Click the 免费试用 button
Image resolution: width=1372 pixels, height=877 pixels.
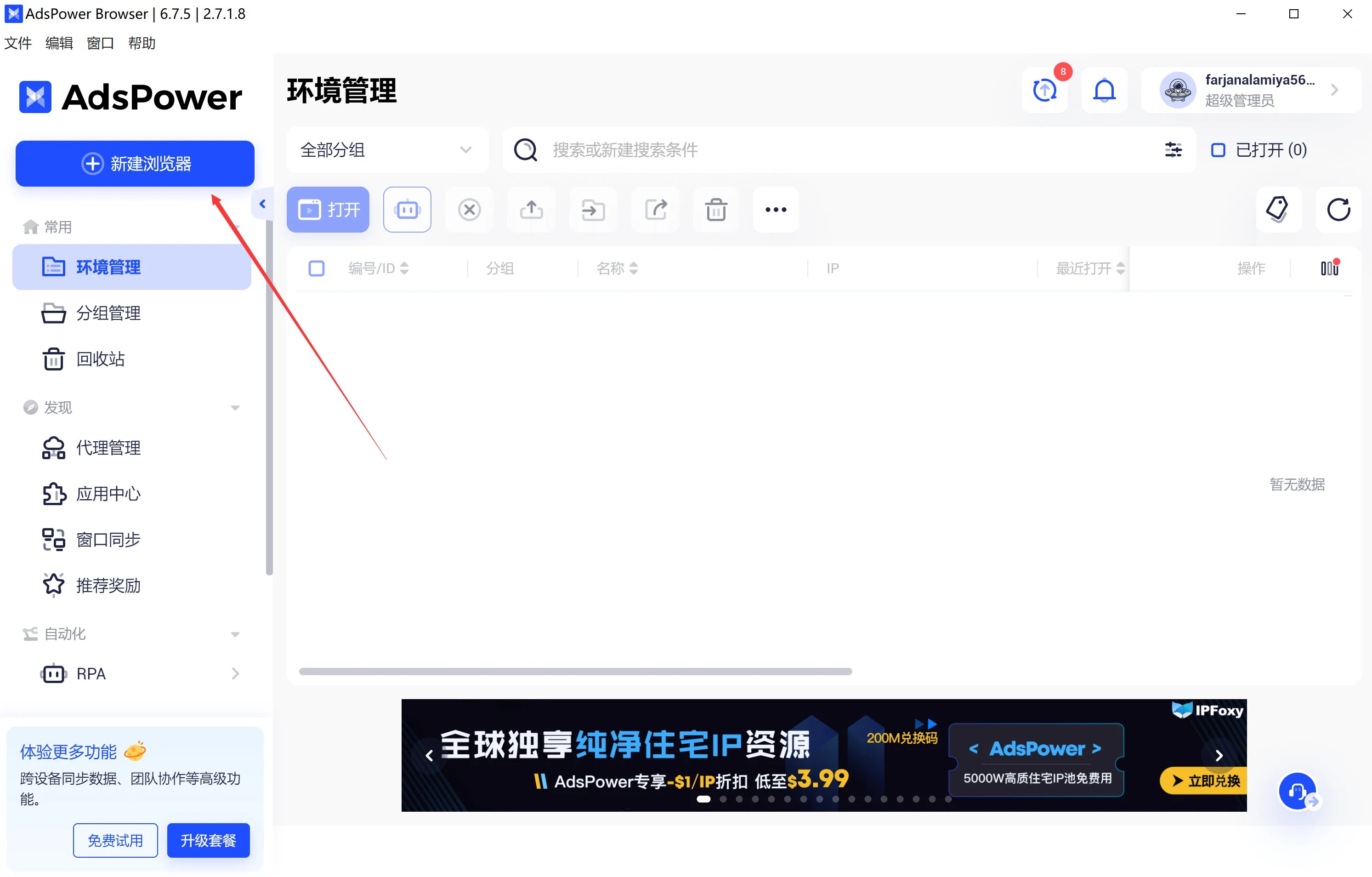click(115, 840)
